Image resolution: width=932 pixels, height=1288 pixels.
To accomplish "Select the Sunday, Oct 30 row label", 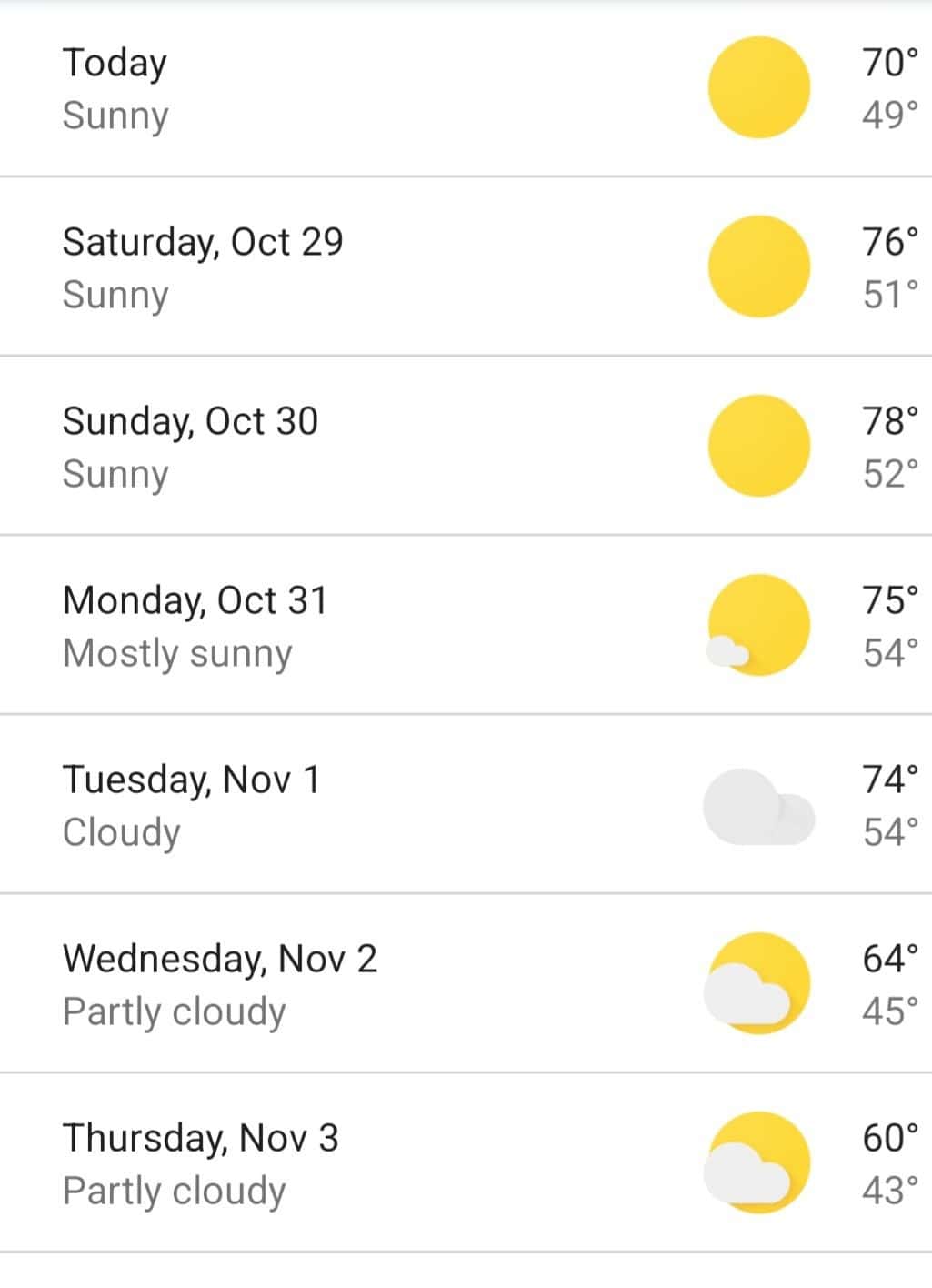I will coord(190,421).
